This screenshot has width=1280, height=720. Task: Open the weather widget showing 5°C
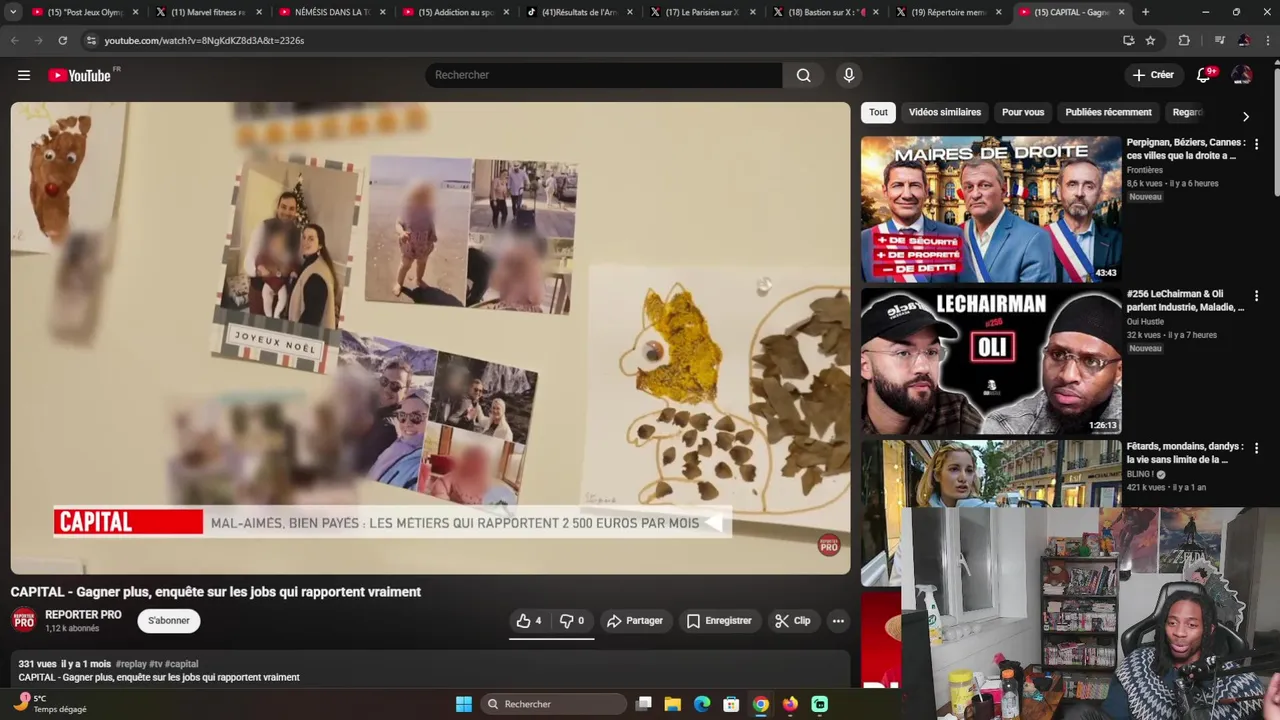tap(52, 704)
